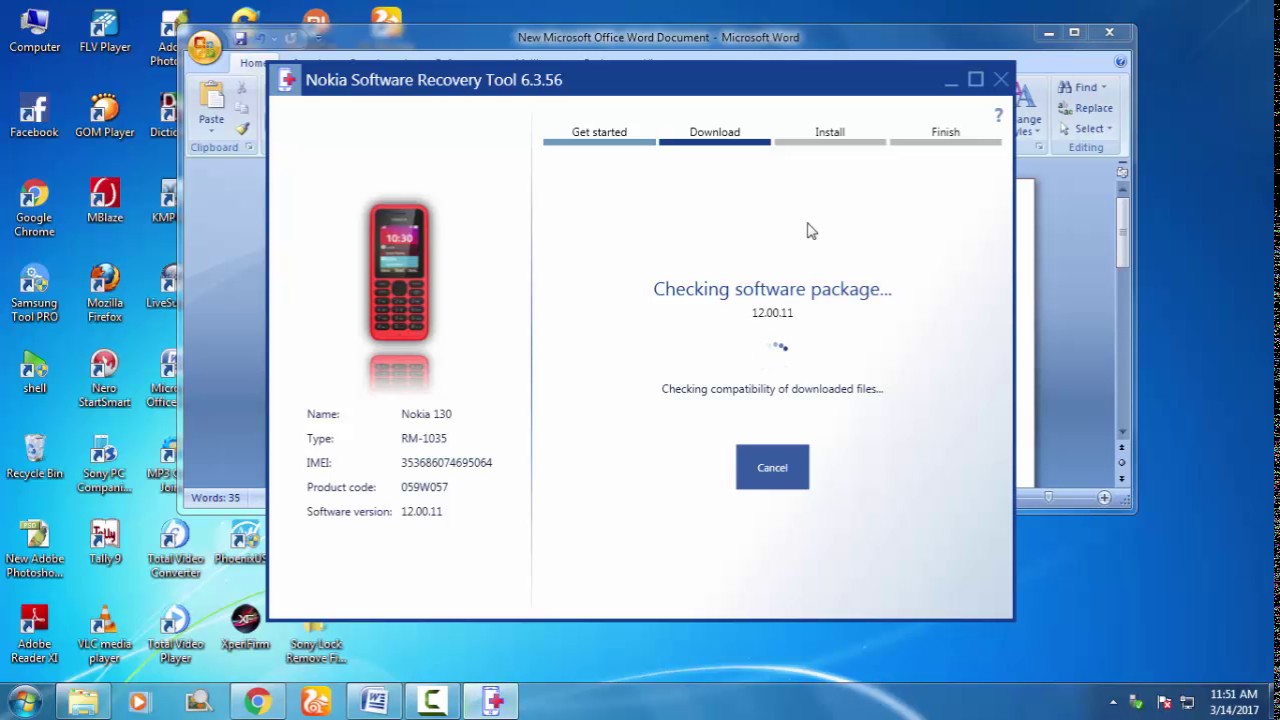Toggle the ruler button above Word scrollbar
This screenshot has width=1280, height=720.
tap(1122, 172)
